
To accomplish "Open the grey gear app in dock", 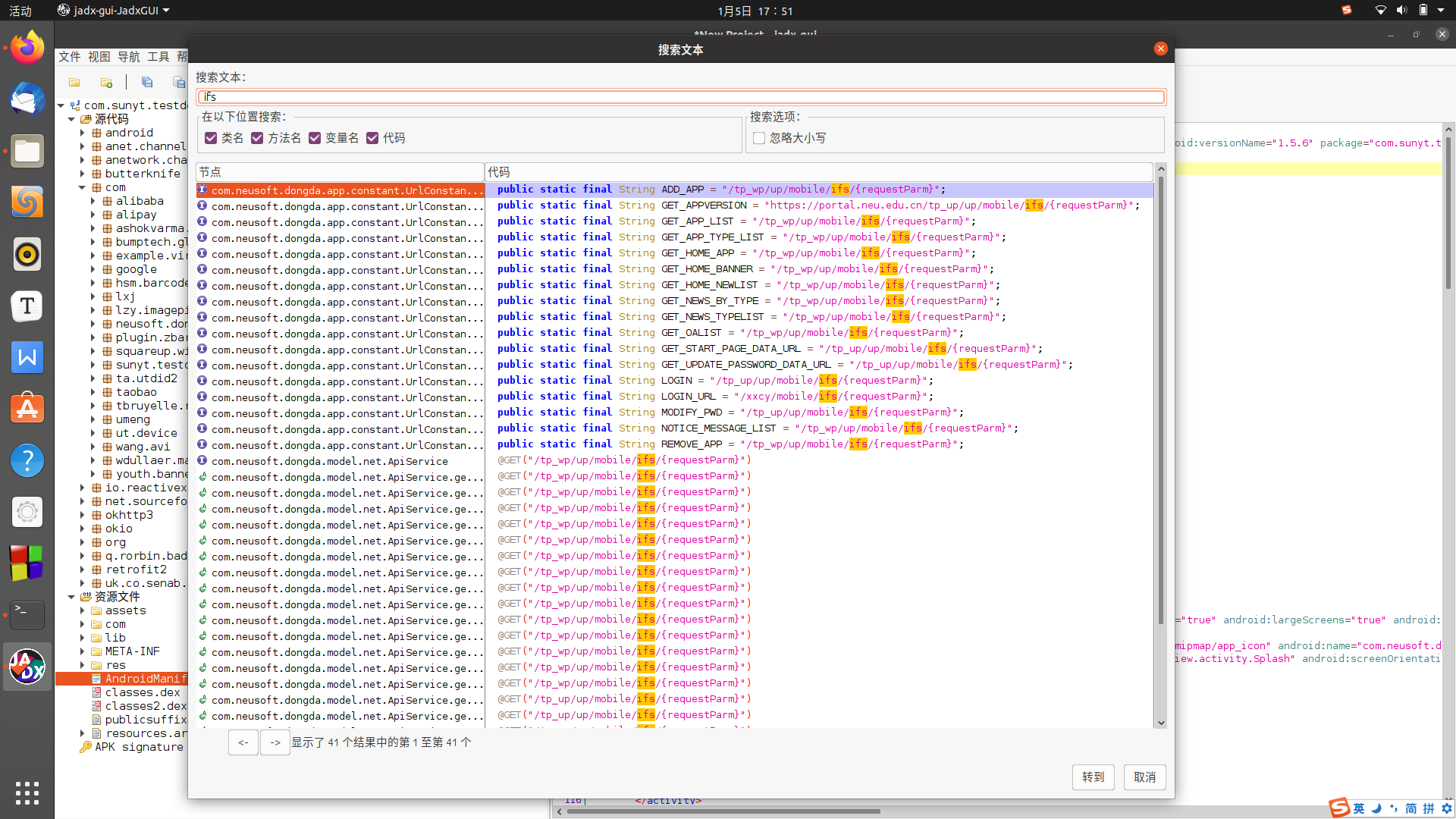I will click(x=27, y=512).
